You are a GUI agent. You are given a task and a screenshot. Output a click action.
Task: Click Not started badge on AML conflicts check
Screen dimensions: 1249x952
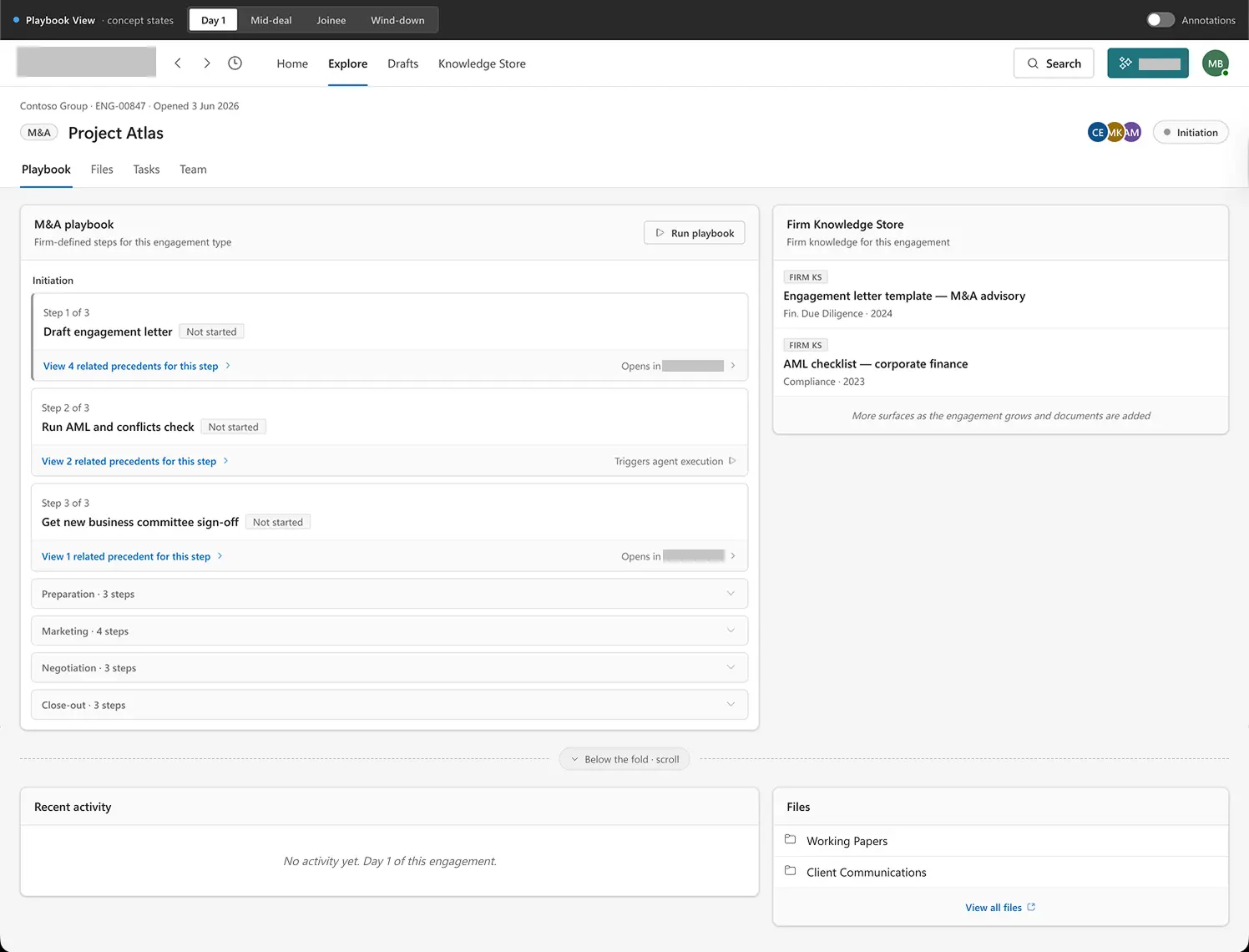(234, 427)
